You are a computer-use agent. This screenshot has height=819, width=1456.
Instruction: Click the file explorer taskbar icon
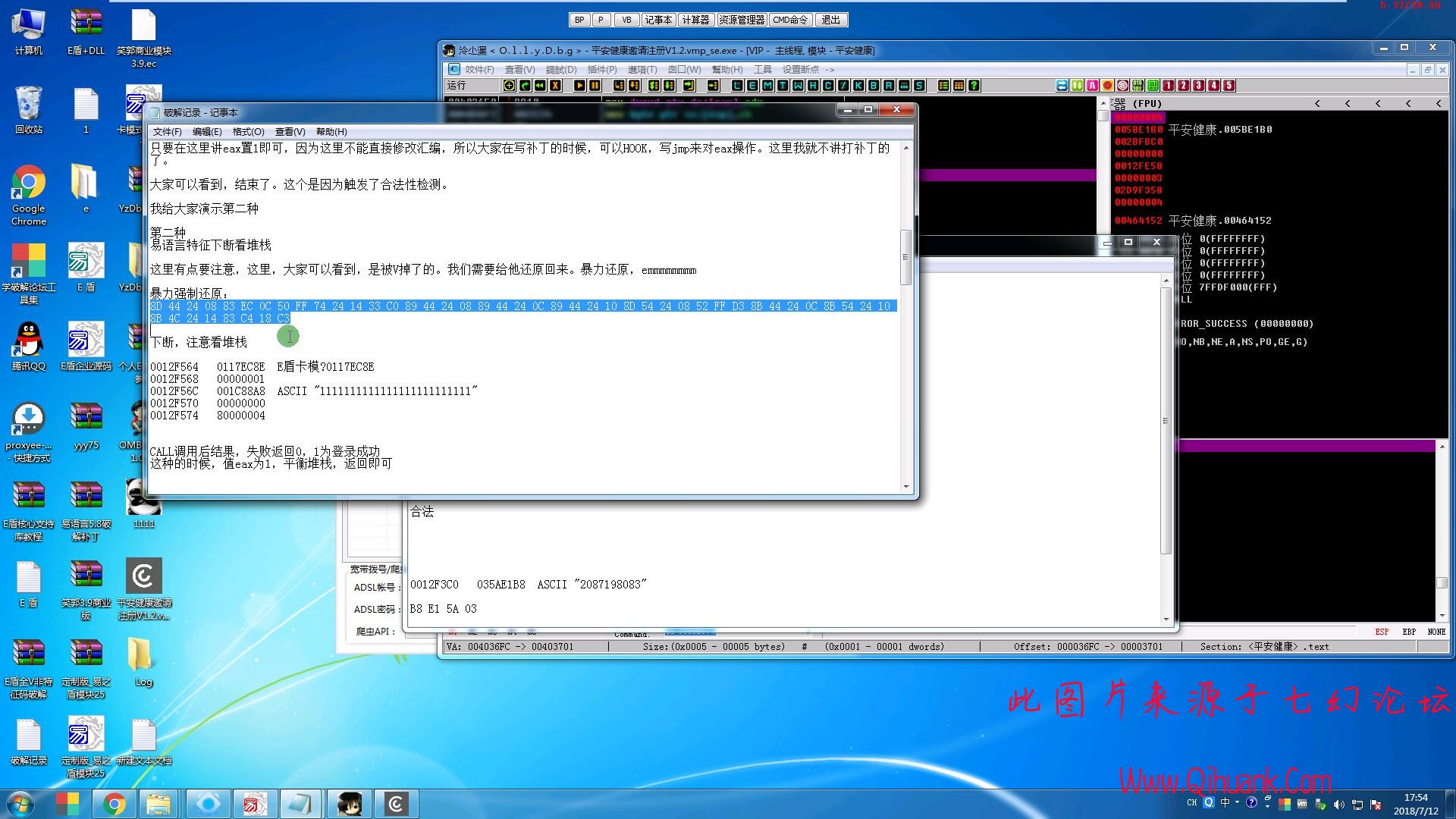click(x=158, y=803)
